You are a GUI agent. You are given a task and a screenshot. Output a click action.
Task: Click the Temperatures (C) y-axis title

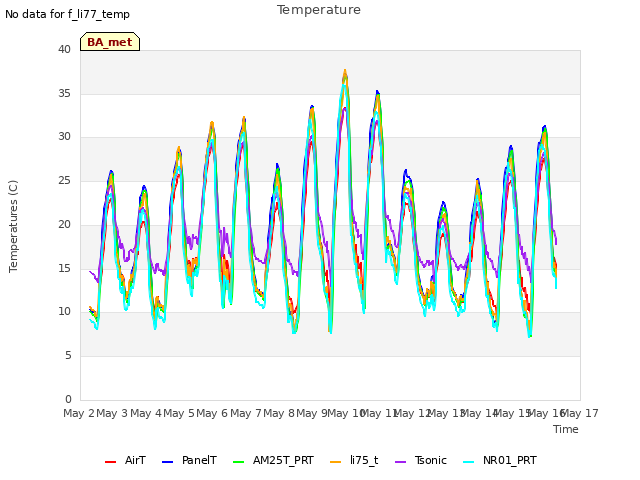pyautogui.click(x=13, y=226)
